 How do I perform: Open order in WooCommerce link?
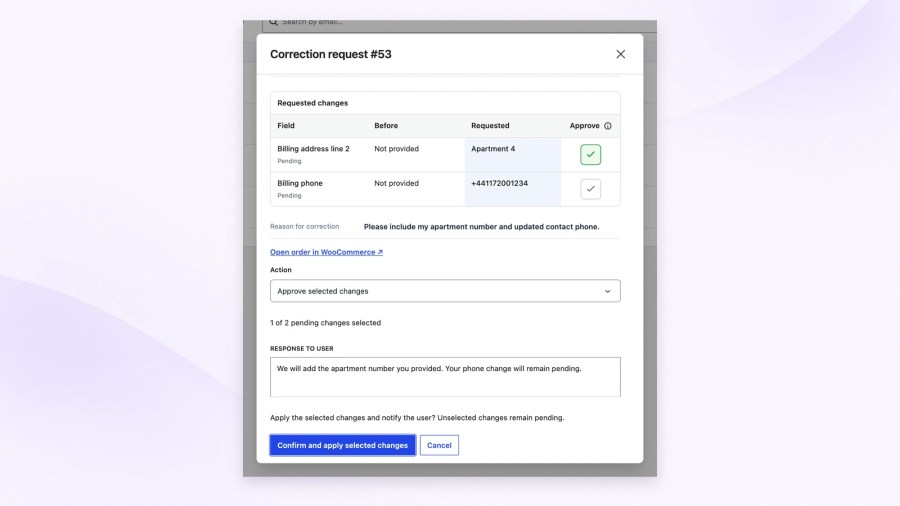click(326, 252)
